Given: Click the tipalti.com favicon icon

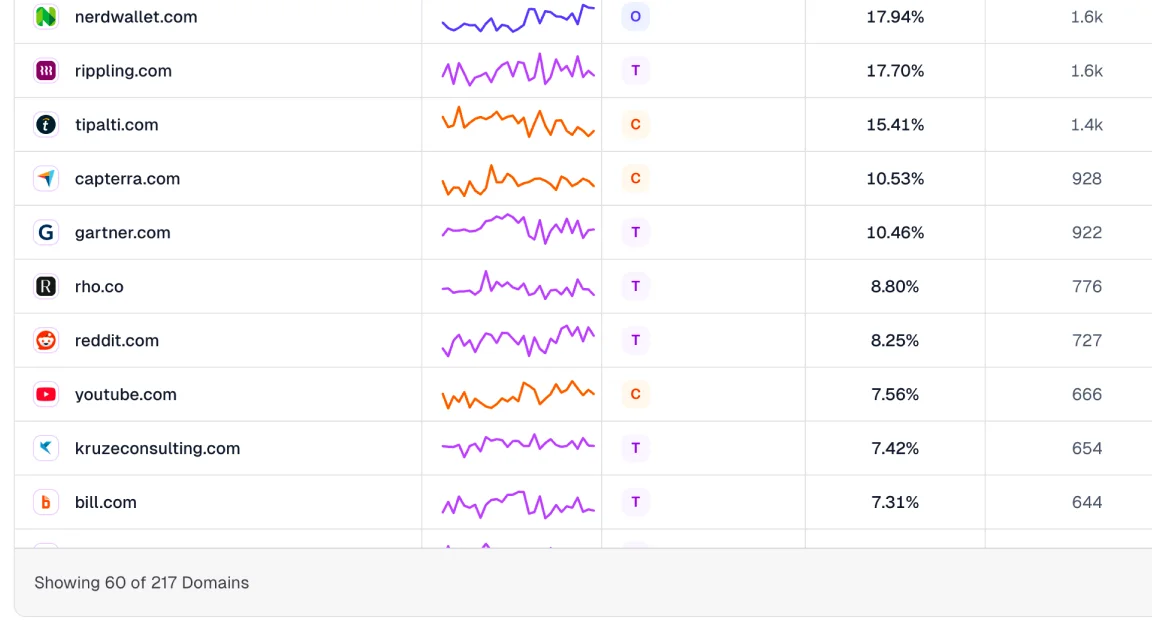Looking at the screenshot, I should pyautogui.click(x=46, y=125).
